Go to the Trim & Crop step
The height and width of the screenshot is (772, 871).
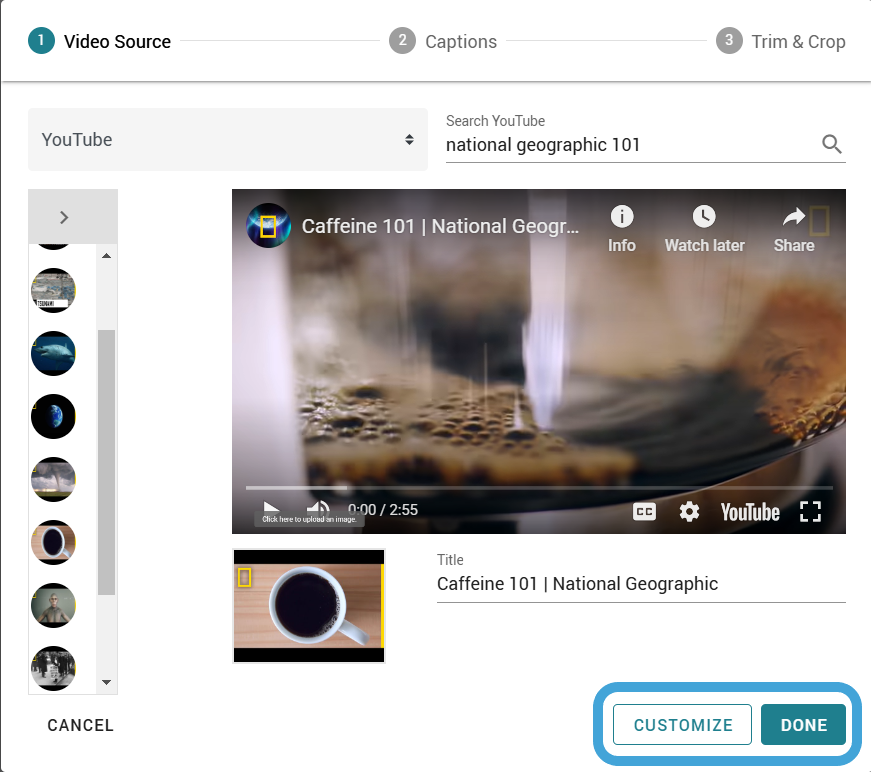pyautogui.click(x=780, y=41)
